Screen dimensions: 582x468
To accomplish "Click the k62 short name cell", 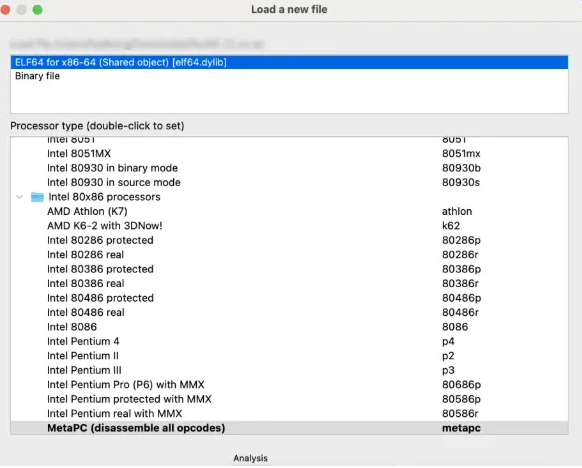I will pos(451,226).
